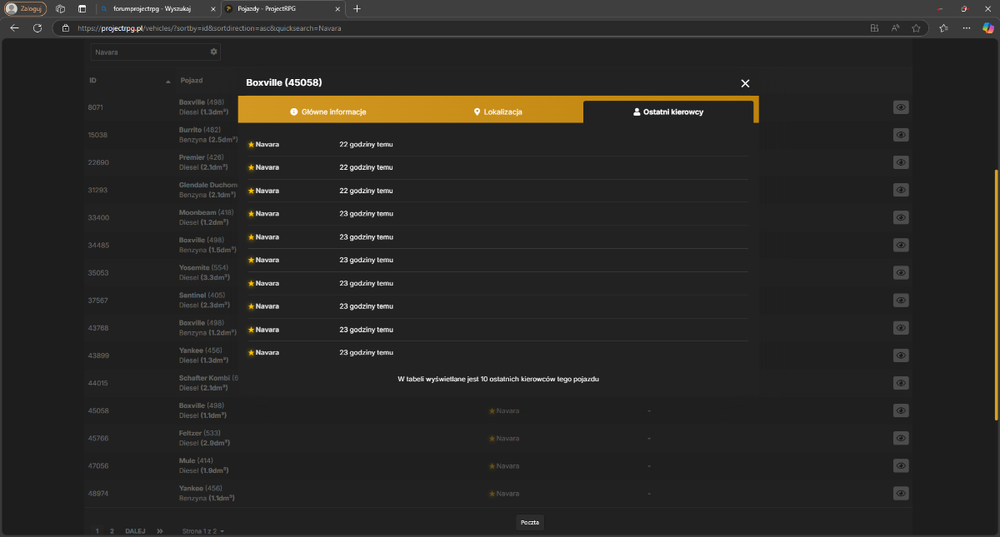1000x537 pixels.
Task: Close the Boxville (45058) dialog
Action: [745, 84]
